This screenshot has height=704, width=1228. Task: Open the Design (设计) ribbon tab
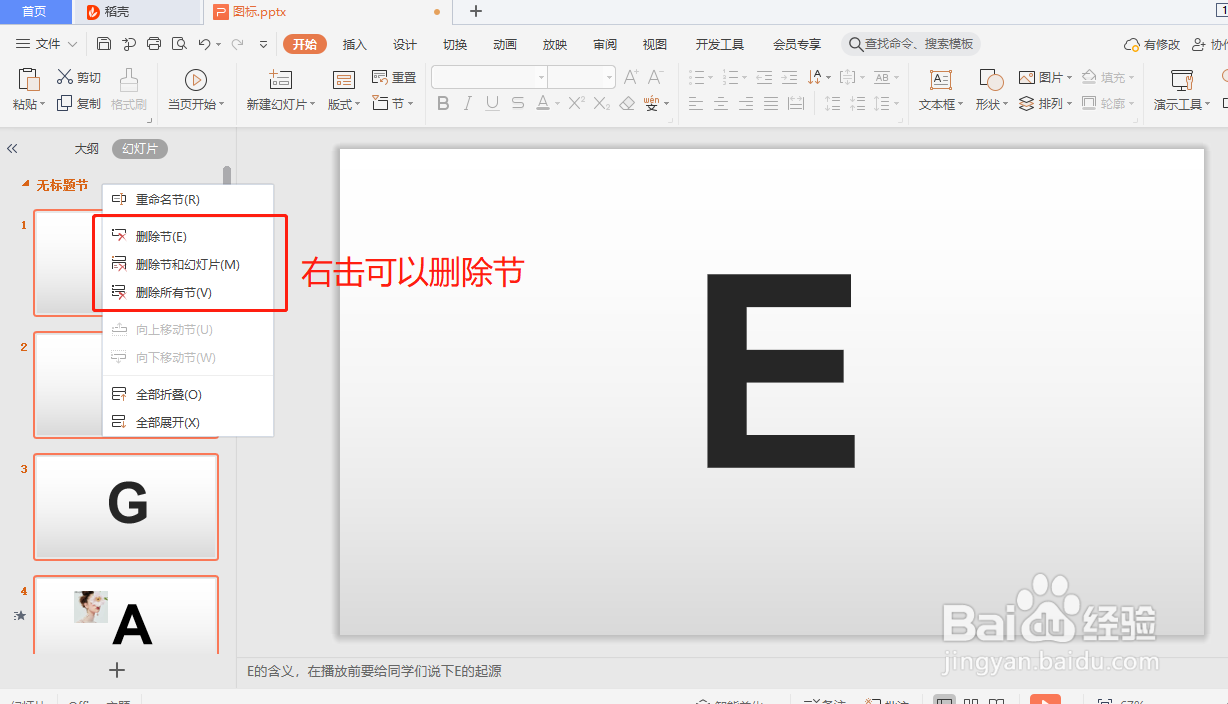coord(405,45)
